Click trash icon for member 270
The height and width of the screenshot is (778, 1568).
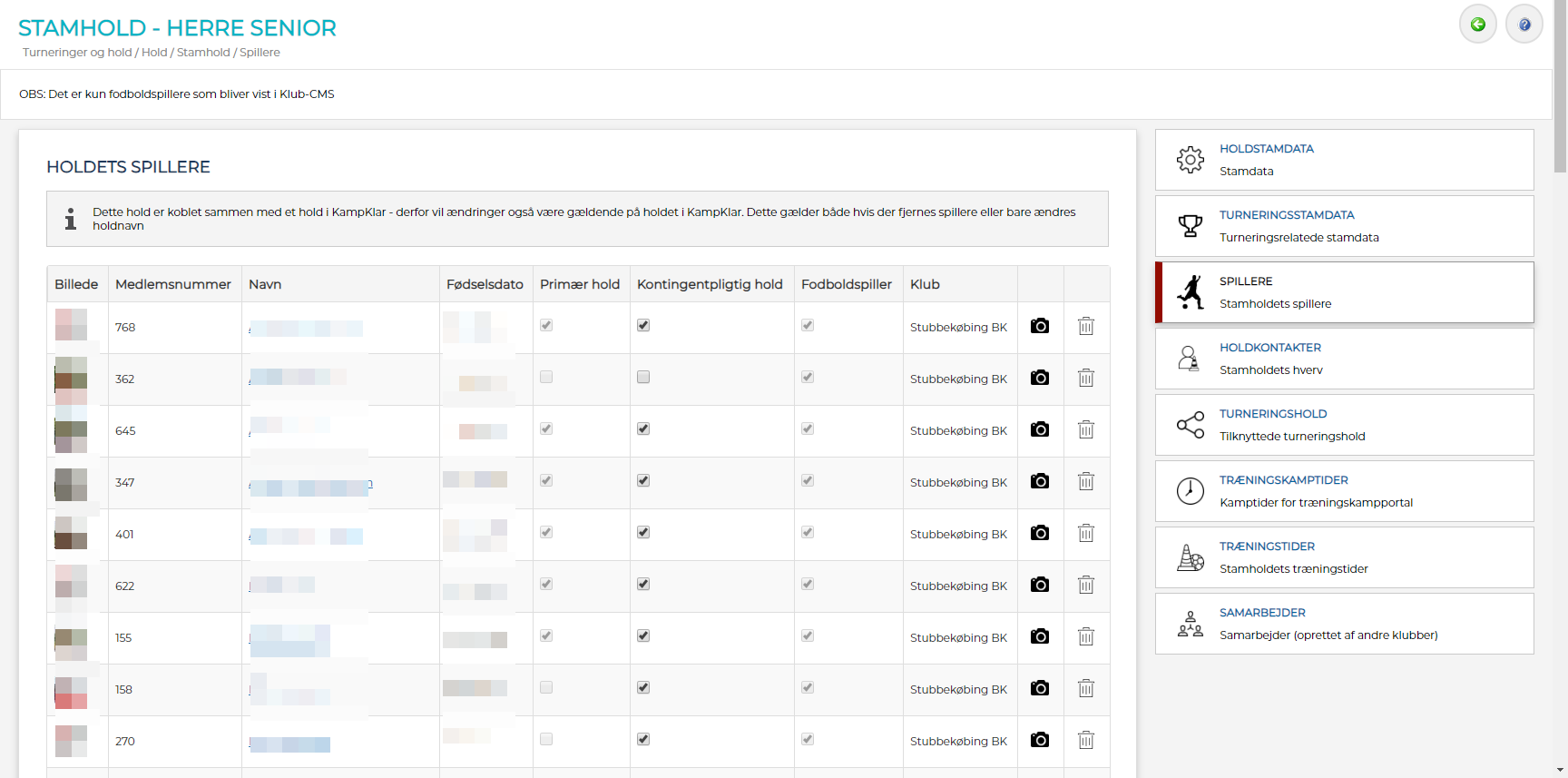click(1086, 740)
